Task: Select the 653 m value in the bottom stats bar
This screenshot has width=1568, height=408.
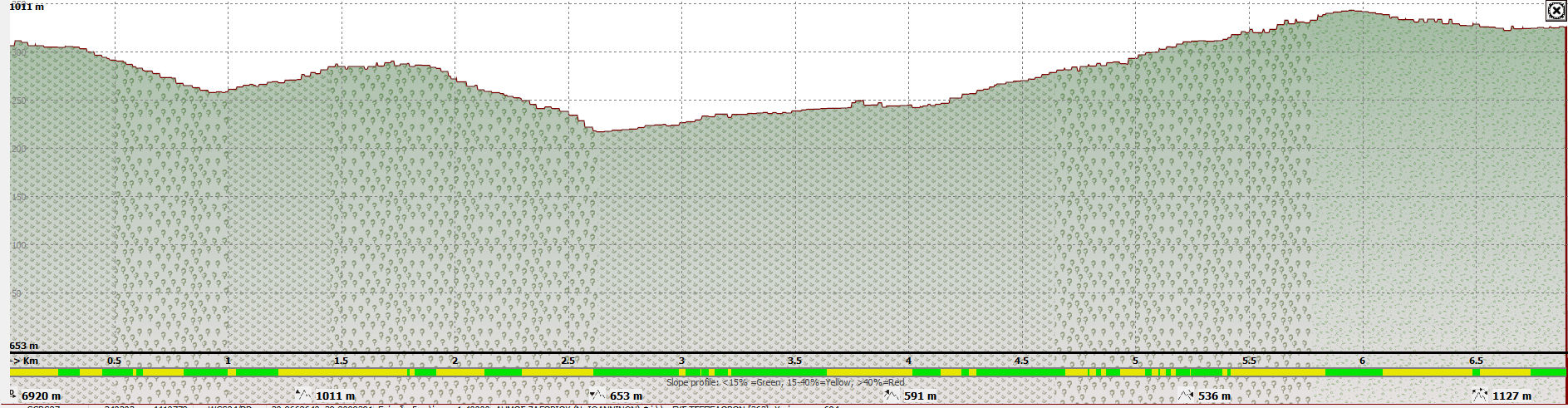Action: [626, 396]
